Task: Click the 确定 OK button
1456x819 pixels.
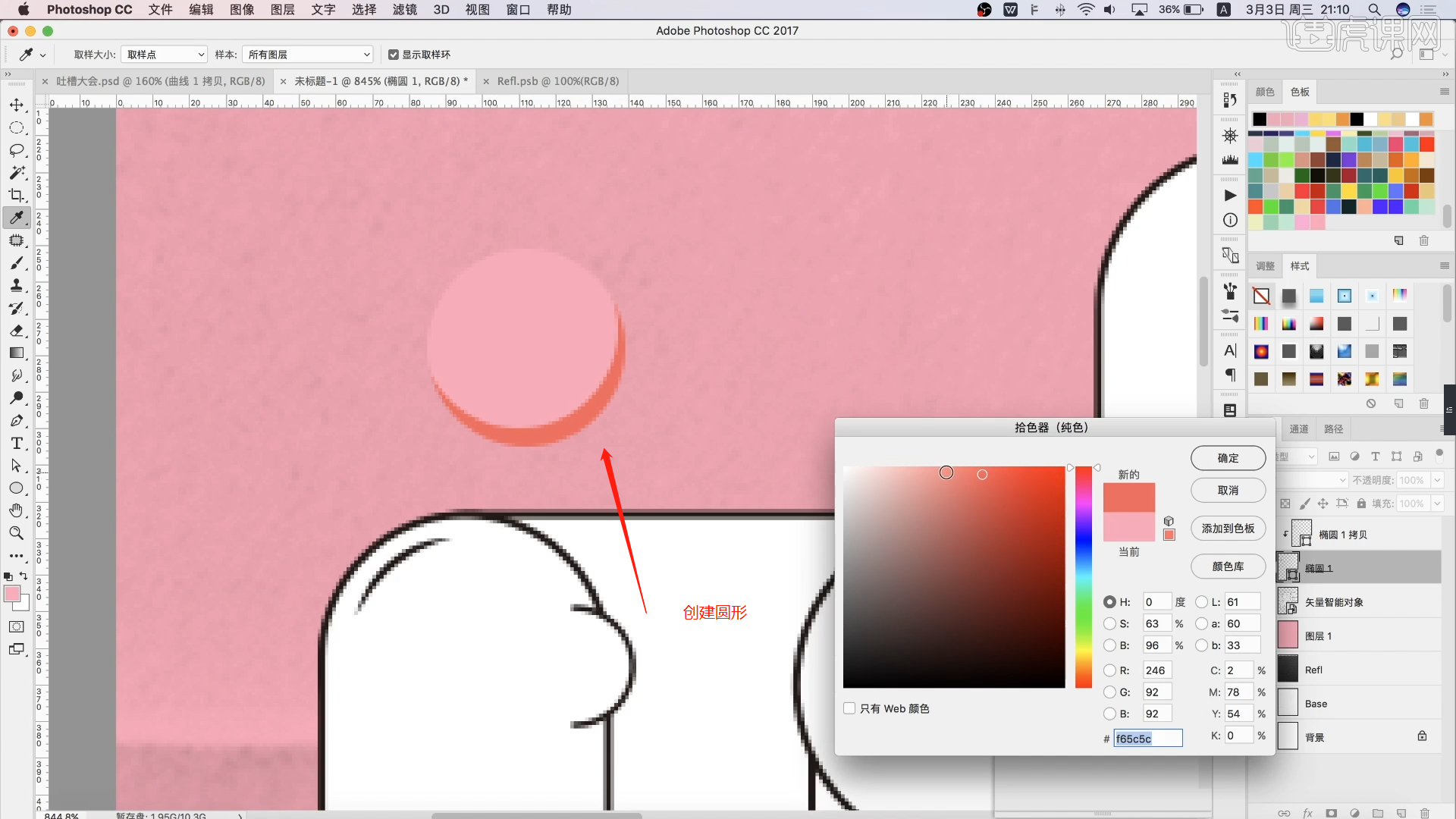Action: point(1228,458)
